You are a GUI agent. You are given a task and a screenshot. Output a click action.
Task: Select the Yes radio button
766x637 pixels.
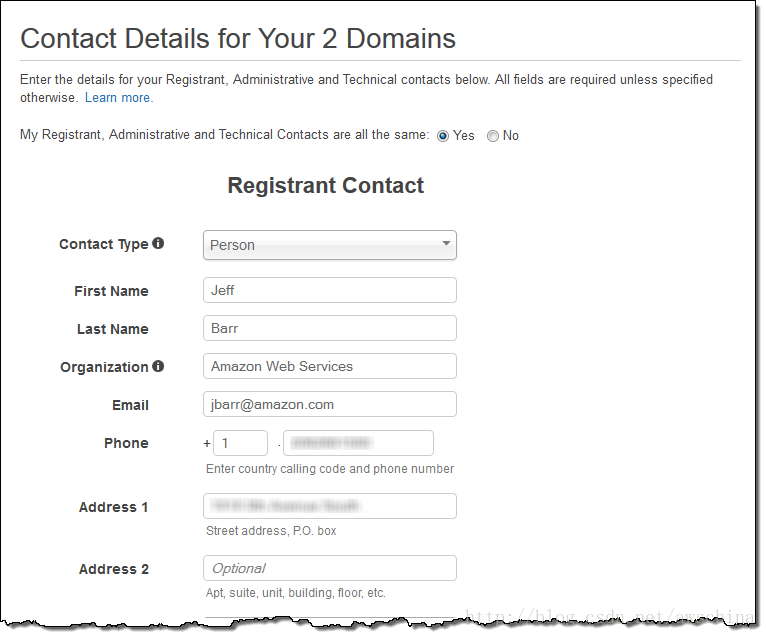pos(443,136)
